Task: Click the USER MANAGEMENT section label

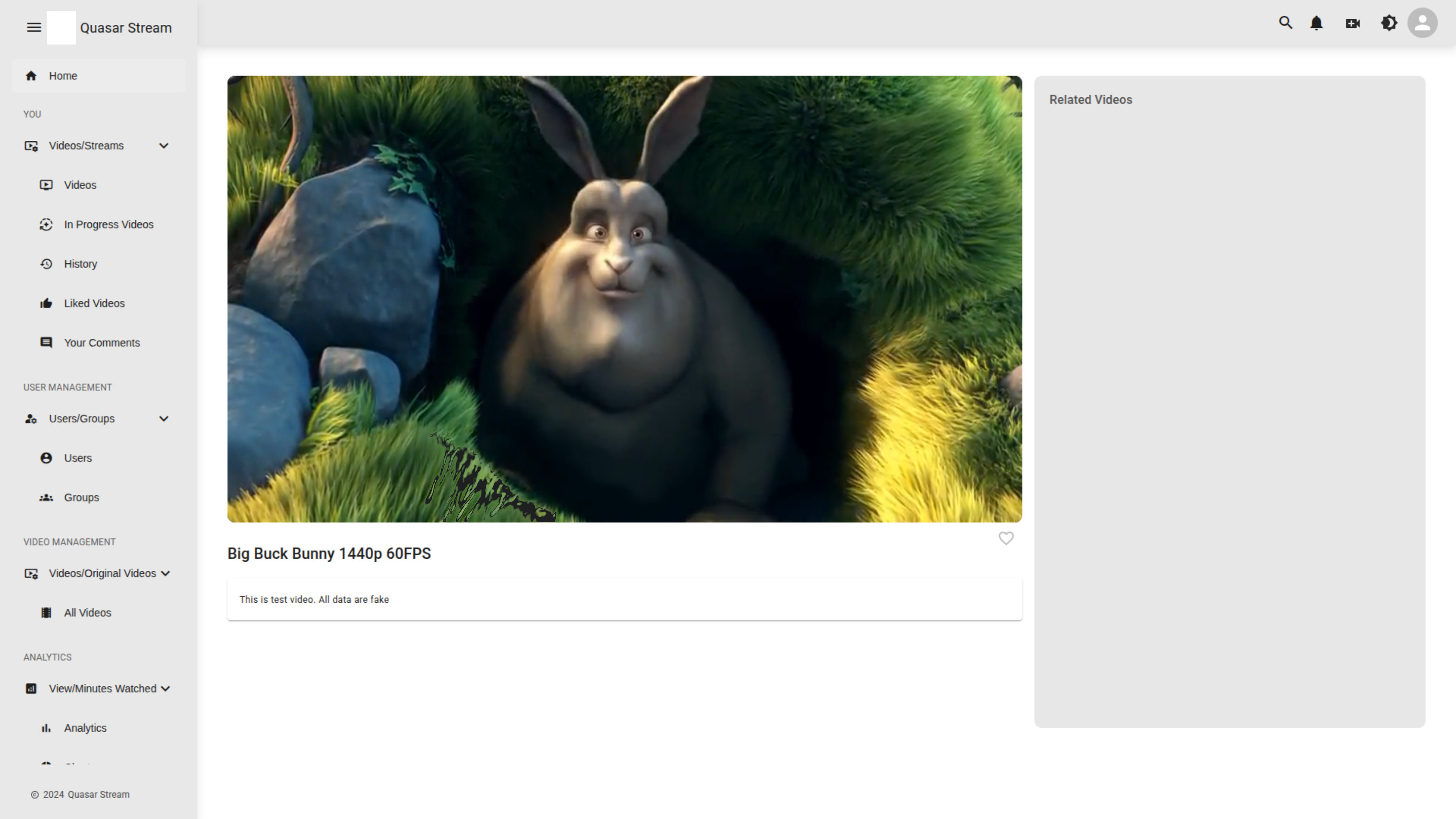Action: 67,387
